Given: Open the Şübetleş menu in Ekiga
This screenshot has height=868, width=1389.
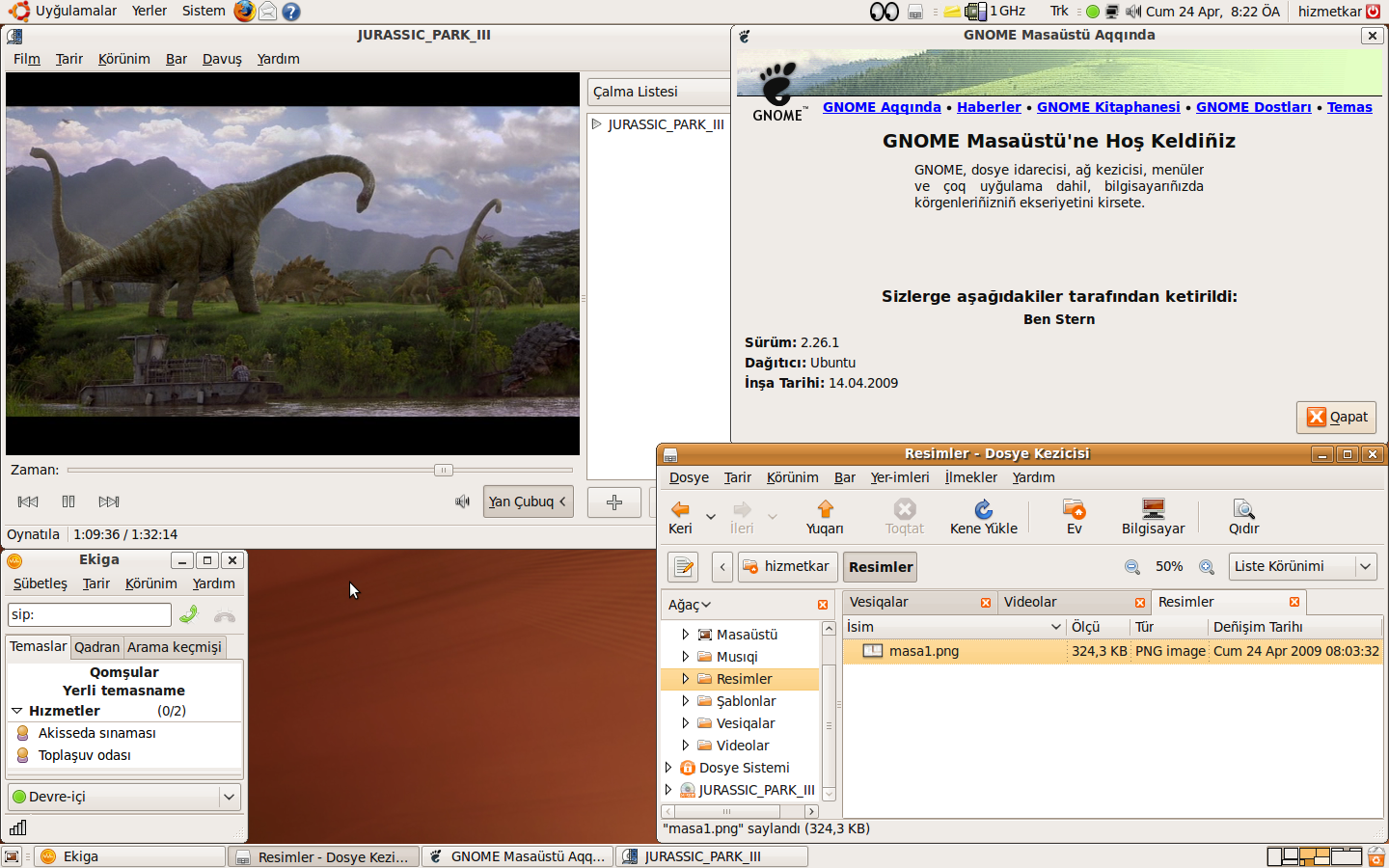Looking at the screenshot, I should tap(41, 583).
